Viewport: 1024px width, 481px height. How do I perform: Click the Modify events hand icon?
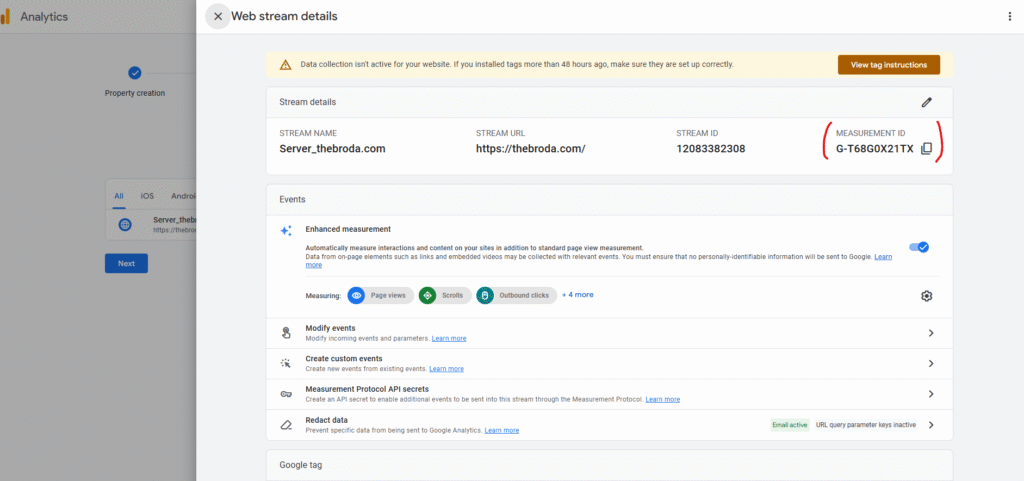click(x=286, y=333)
